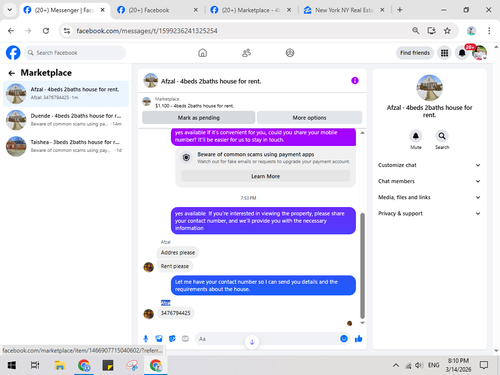Open the $1,100 listing link under Marketplace
500x375 pixels.
(194, 106)
